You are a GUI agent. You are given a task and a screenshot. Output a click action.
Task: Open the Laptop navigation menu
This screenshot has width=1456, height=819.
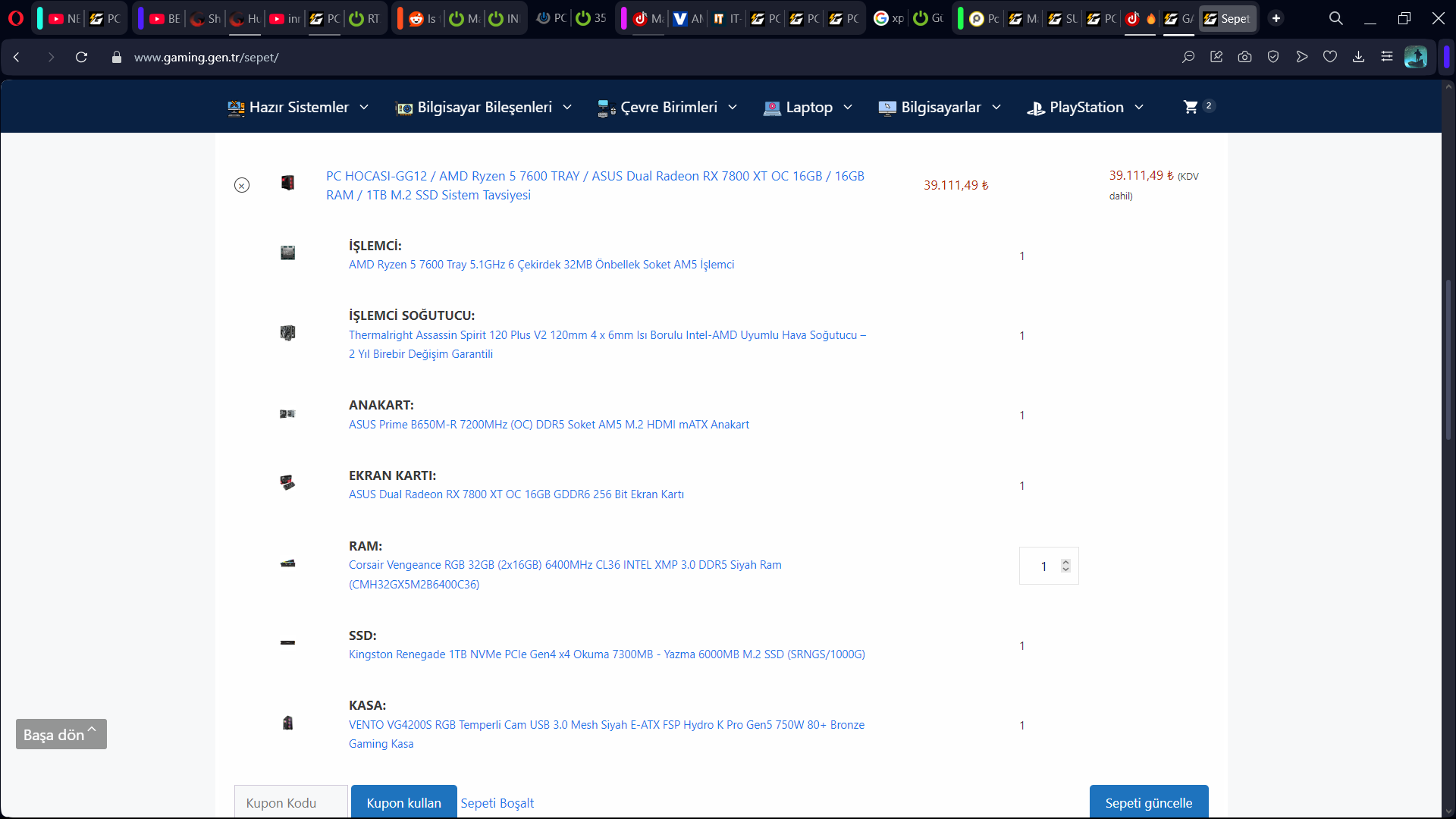point(808,108)
